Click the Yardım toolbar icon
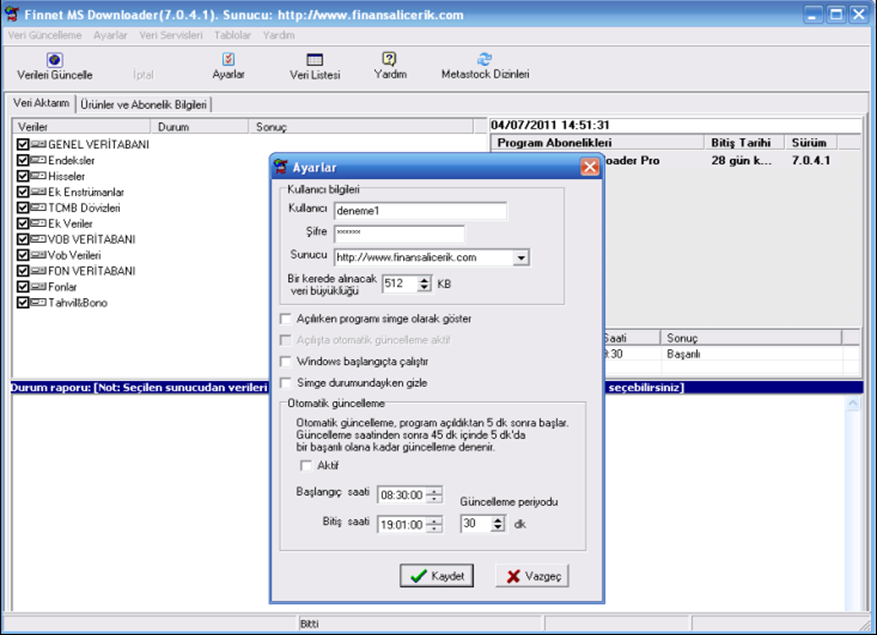 pyautogui.click(x=390, y=60)
